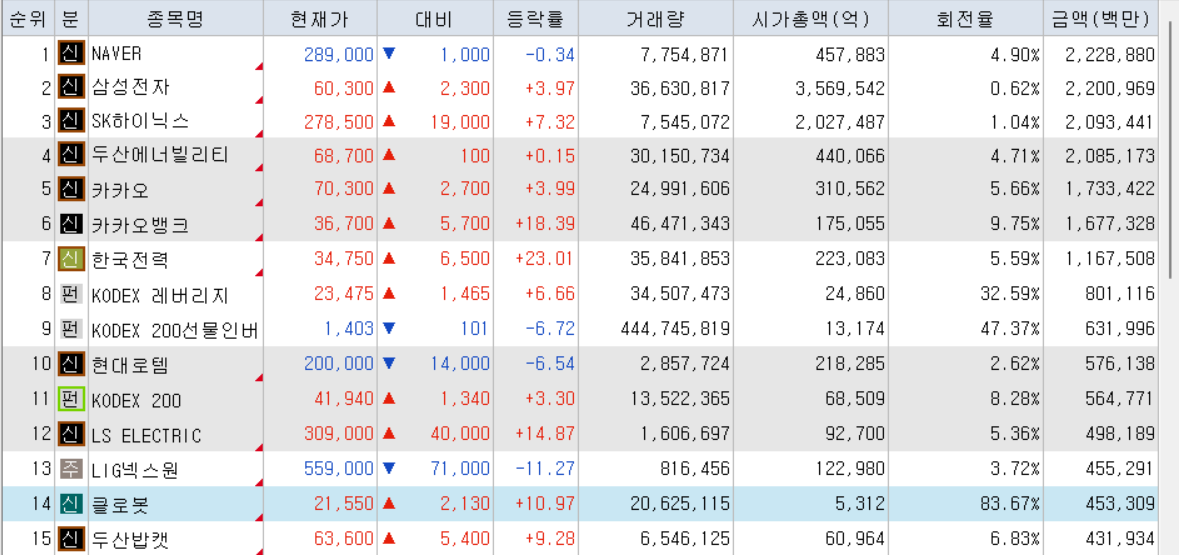Click the blue down arrow in KODEX 200선물인버 row

pyautogui.click(x=389, y=329)
